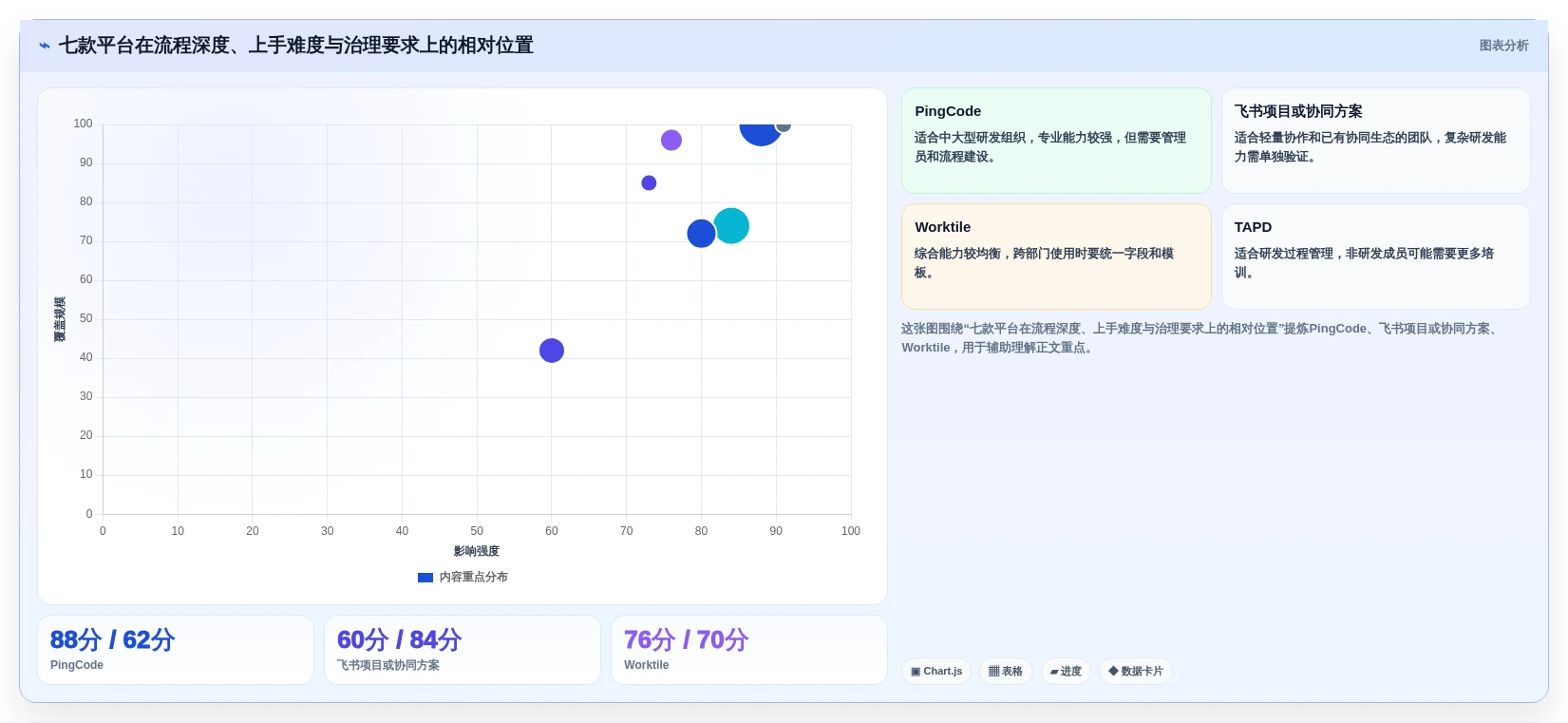This screenshot has width=1568, height=723.
Task: Select the 60分 / 84分 飞书 score card
Action: click(463, 650)
